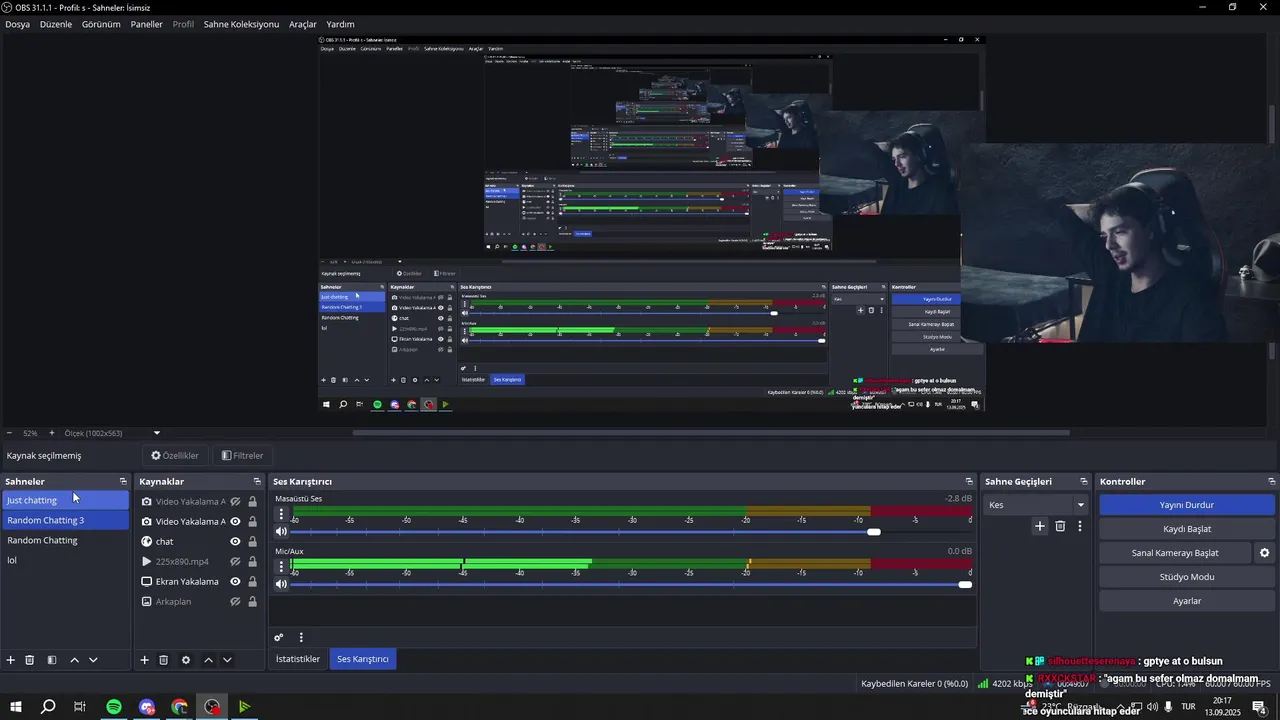Open scene filters icon in Sahneler toolbar
The width and height of the screenshot is (1280, 720).
pyautogui.click(x=52, y=660)
